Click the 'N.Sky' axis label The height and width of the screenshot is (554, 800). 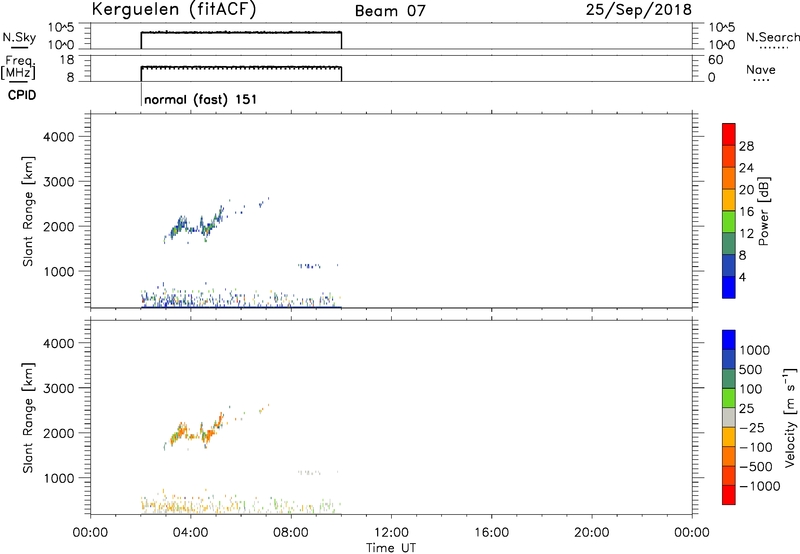(19, 37)
